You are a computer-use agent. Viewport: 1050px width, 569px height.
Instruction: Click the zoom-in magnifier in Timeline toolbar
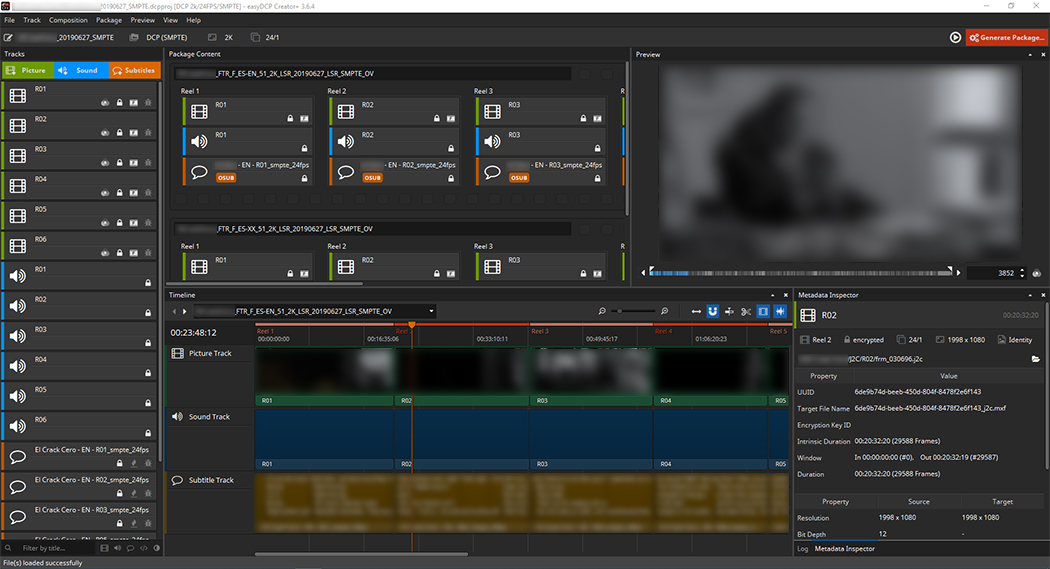(x=664, y=311)
